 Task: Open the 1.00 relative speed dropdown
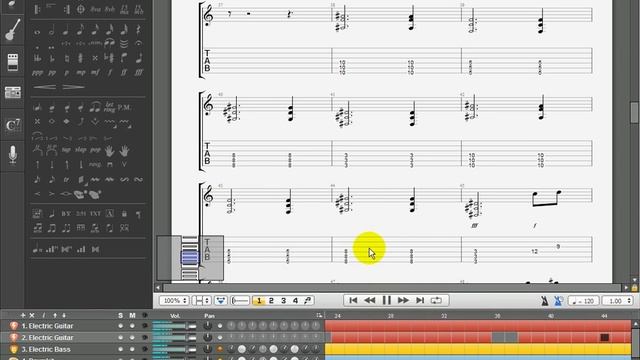[x=617, y=301]
